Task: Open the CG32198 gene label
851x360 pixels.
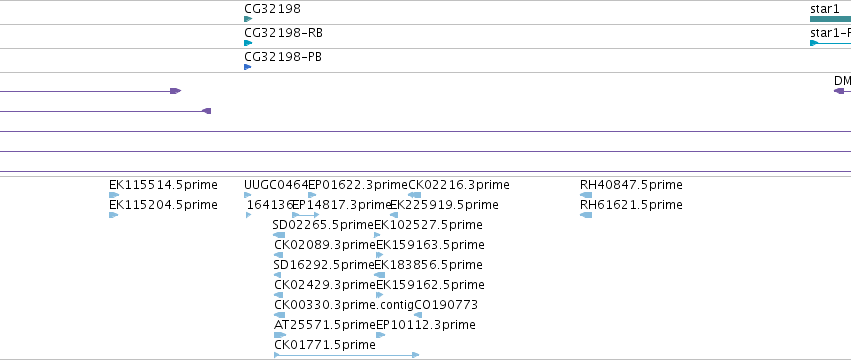Action: click(272, 9)
